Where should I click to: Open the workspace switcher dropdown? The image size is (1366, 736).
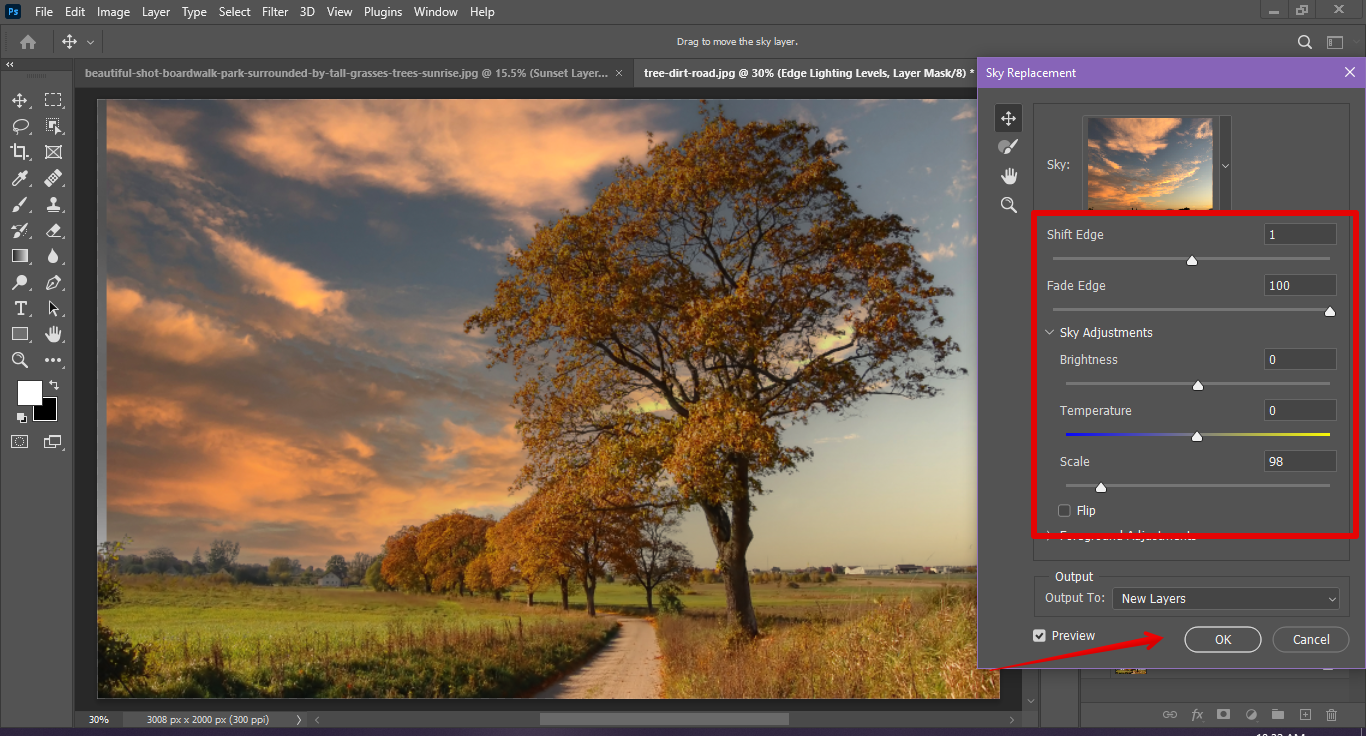point(1335,42)
